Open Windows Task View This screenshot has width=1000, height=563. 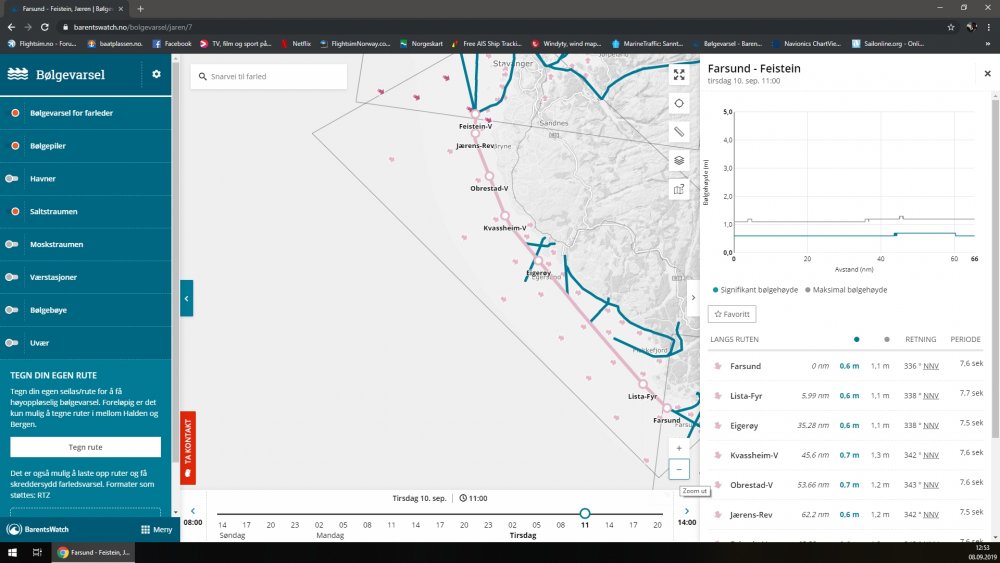click(37, 552)
